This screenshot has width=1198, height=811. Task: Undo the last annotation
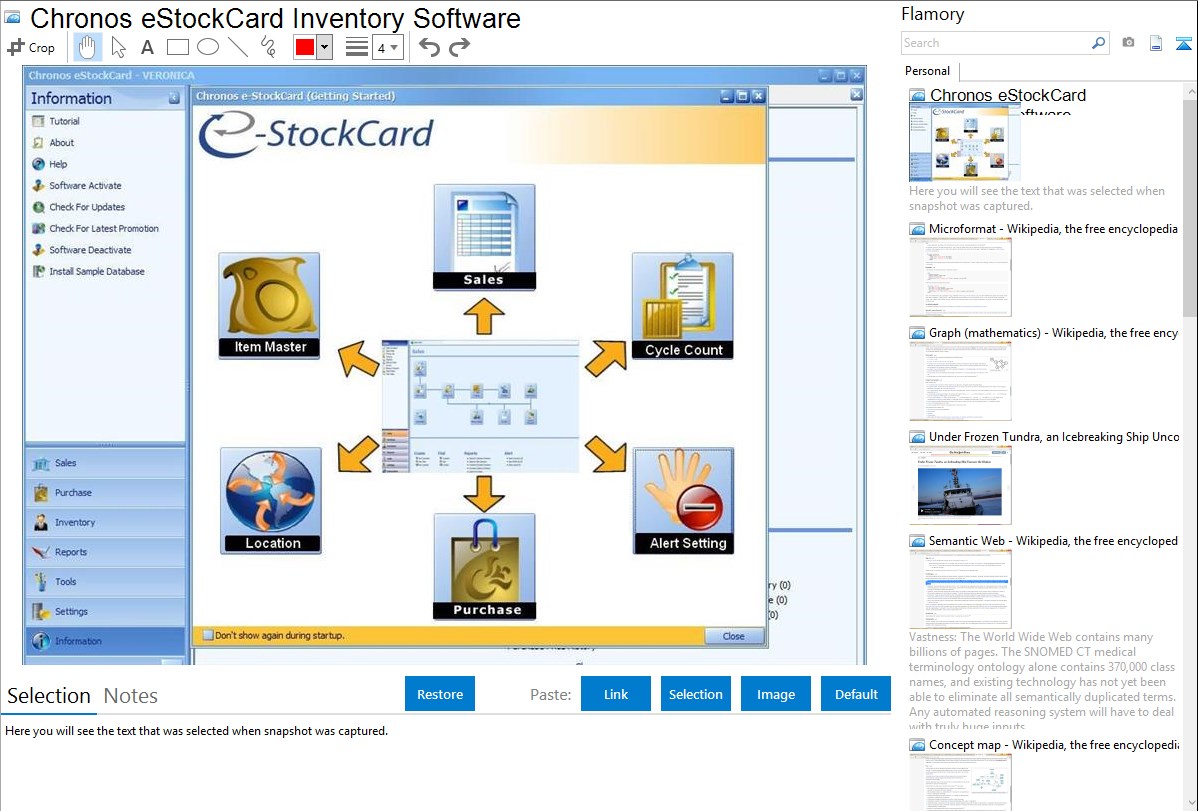(x=429, y=47)
